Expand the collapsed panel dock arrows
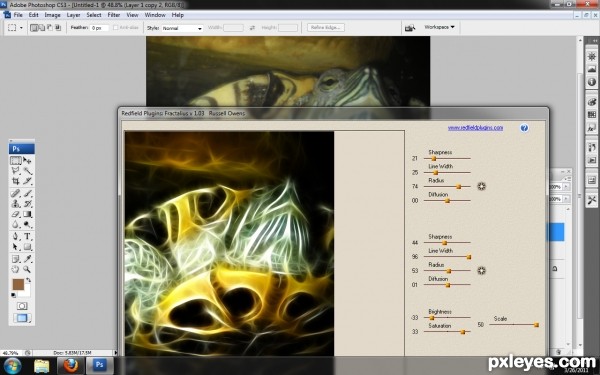This screenshot has height=375, width=600. click(x=595, y=41)
